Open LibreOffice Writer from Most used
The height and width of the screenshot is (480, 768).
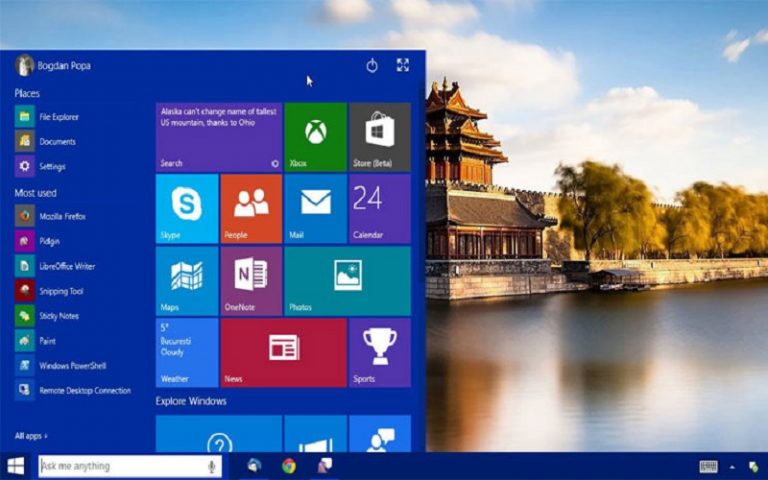(x=55, y=266)
